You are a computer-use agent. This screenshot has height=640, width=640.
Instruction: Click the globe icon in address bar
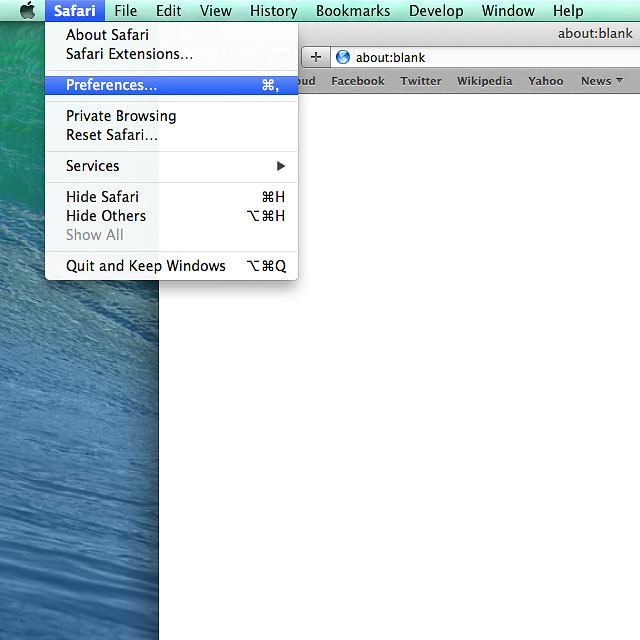[343, 57]
